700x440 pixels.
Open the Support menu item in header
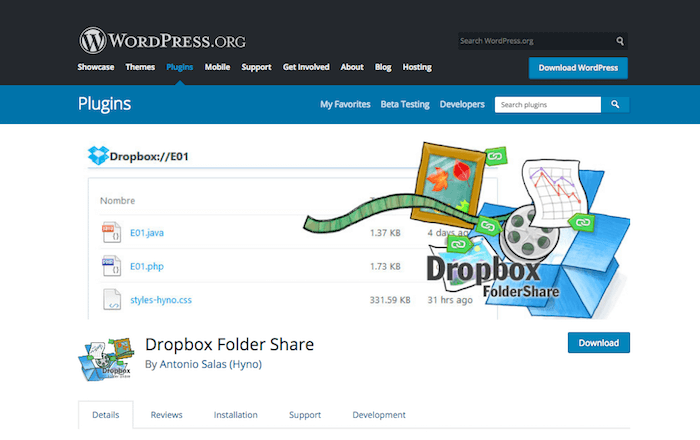pos(256,67)
